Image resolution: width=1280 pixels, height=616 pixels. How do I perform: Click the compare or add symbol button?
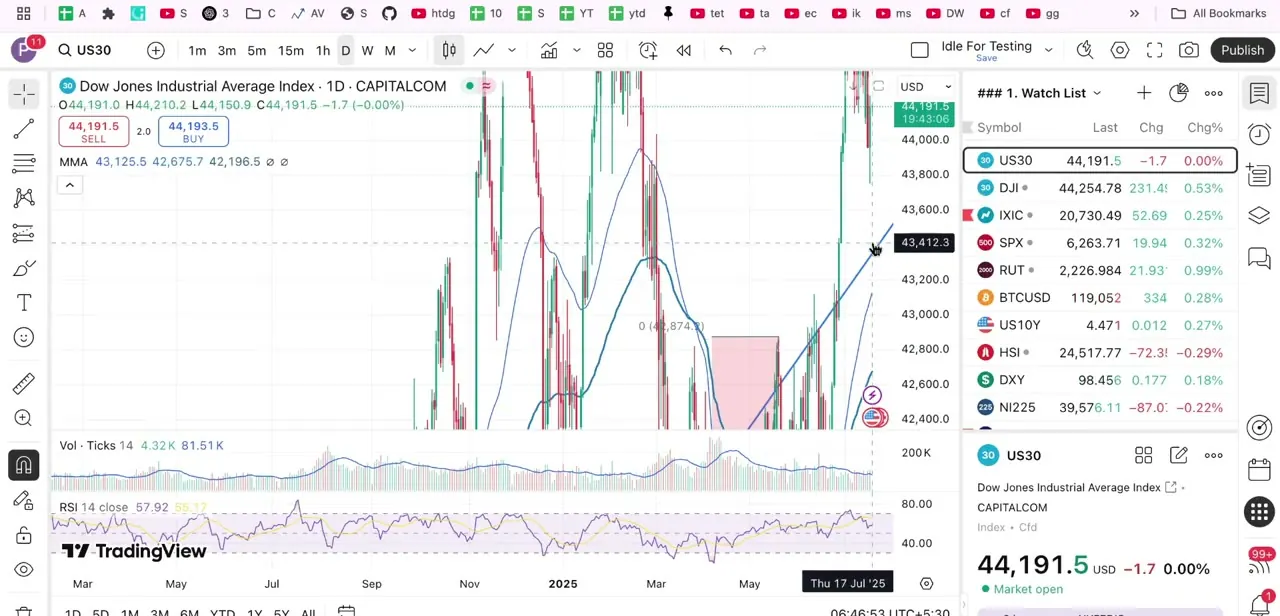click(156, 50)
